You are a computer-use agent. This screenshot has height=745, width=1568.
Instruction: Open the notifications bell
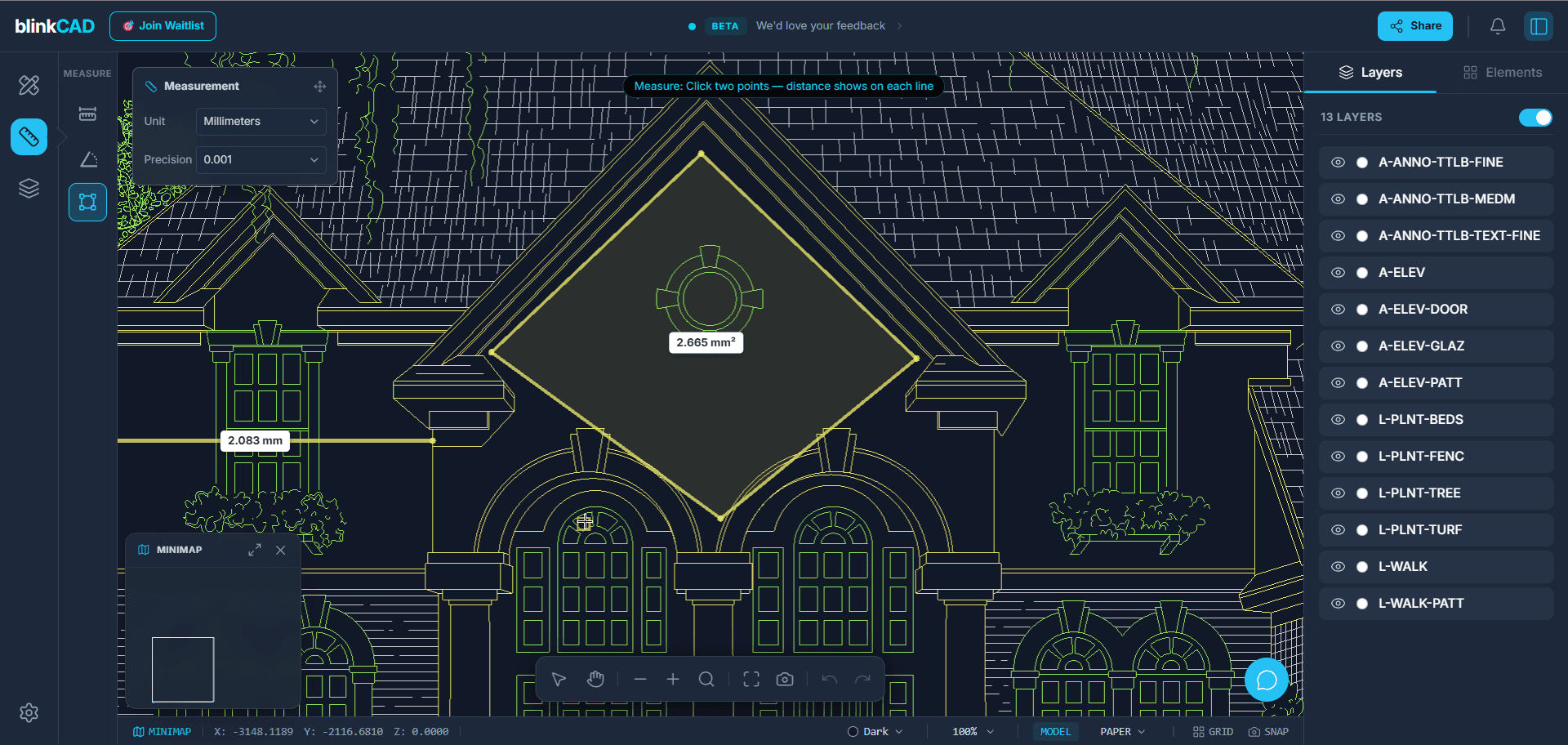(1497, 26)
